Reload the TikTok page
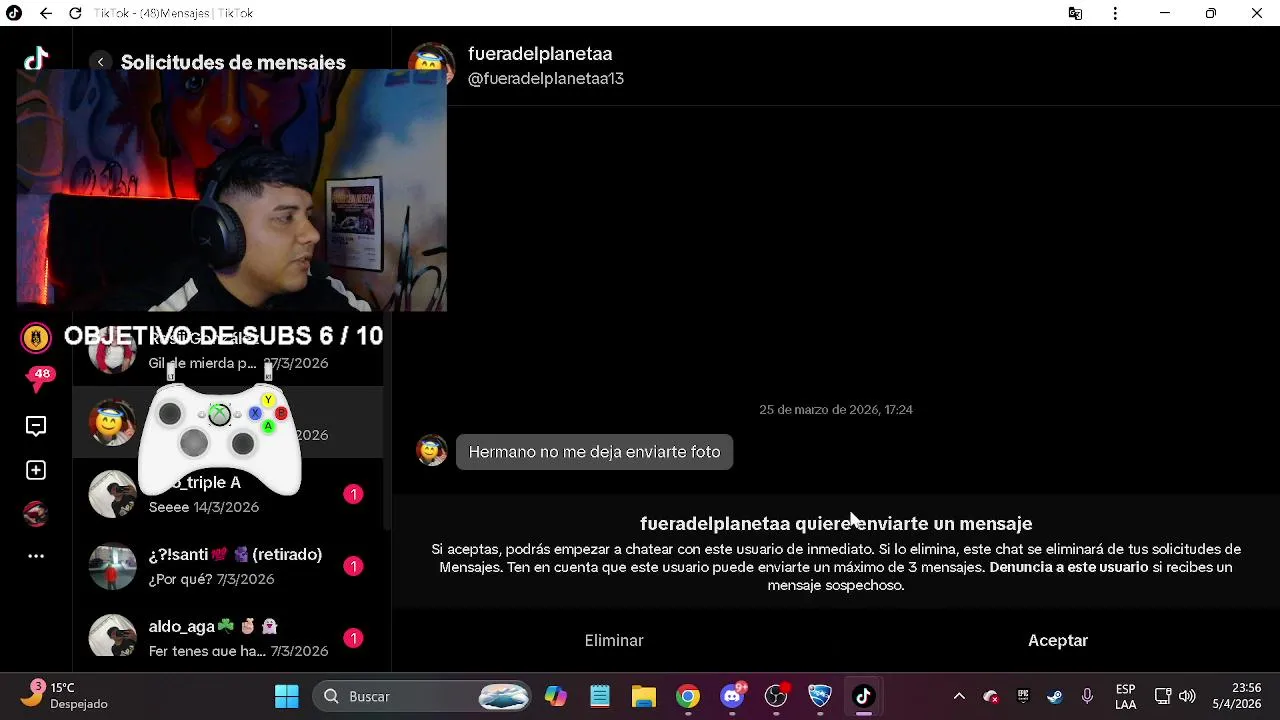 [75, 13]
